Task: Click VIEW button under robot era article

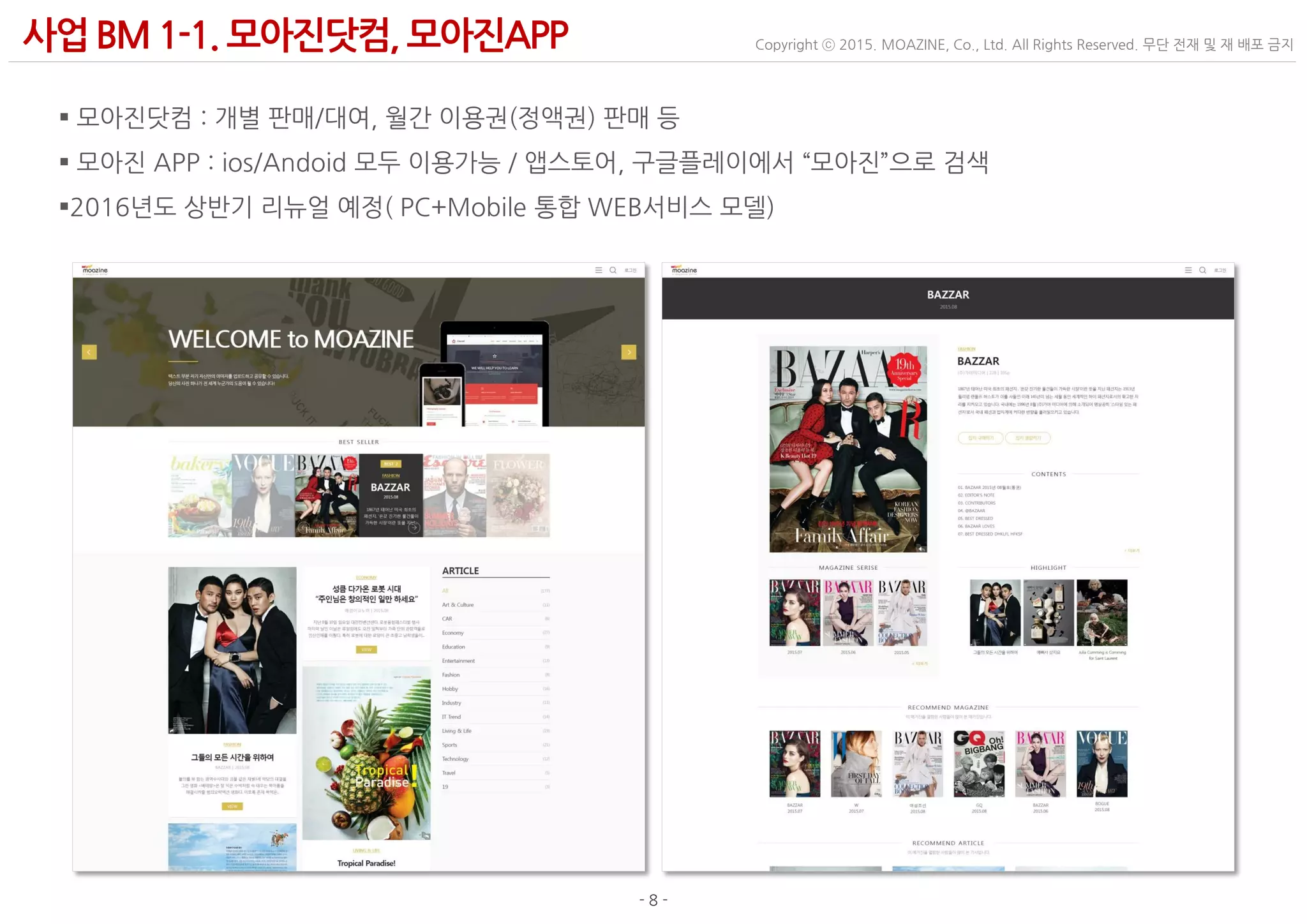Action: click(366, 650)
